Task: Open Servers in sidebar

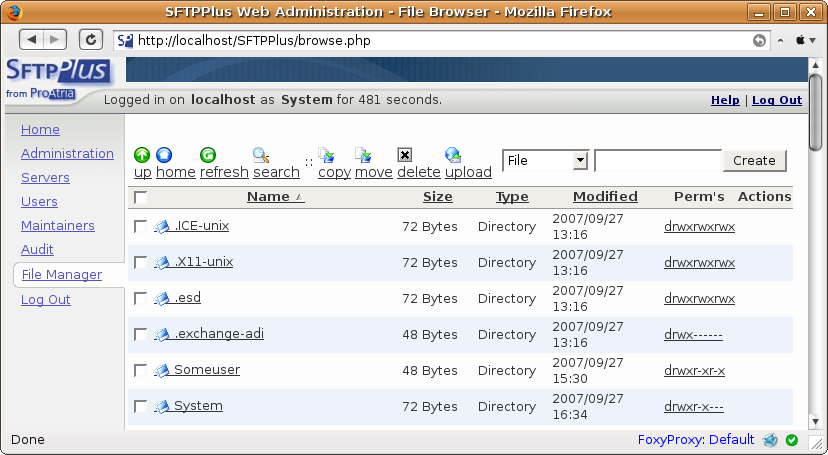Action: tap(45, 177)
